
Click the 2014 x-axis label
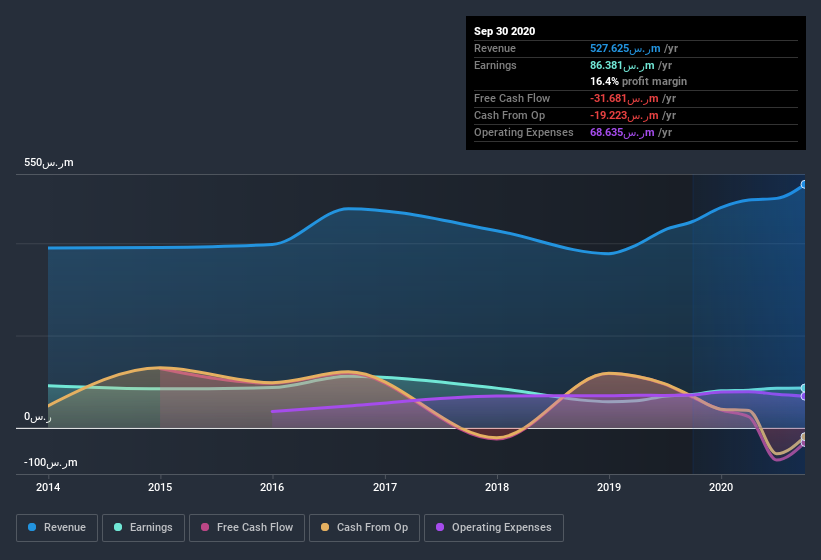click(x=48, y=487)
